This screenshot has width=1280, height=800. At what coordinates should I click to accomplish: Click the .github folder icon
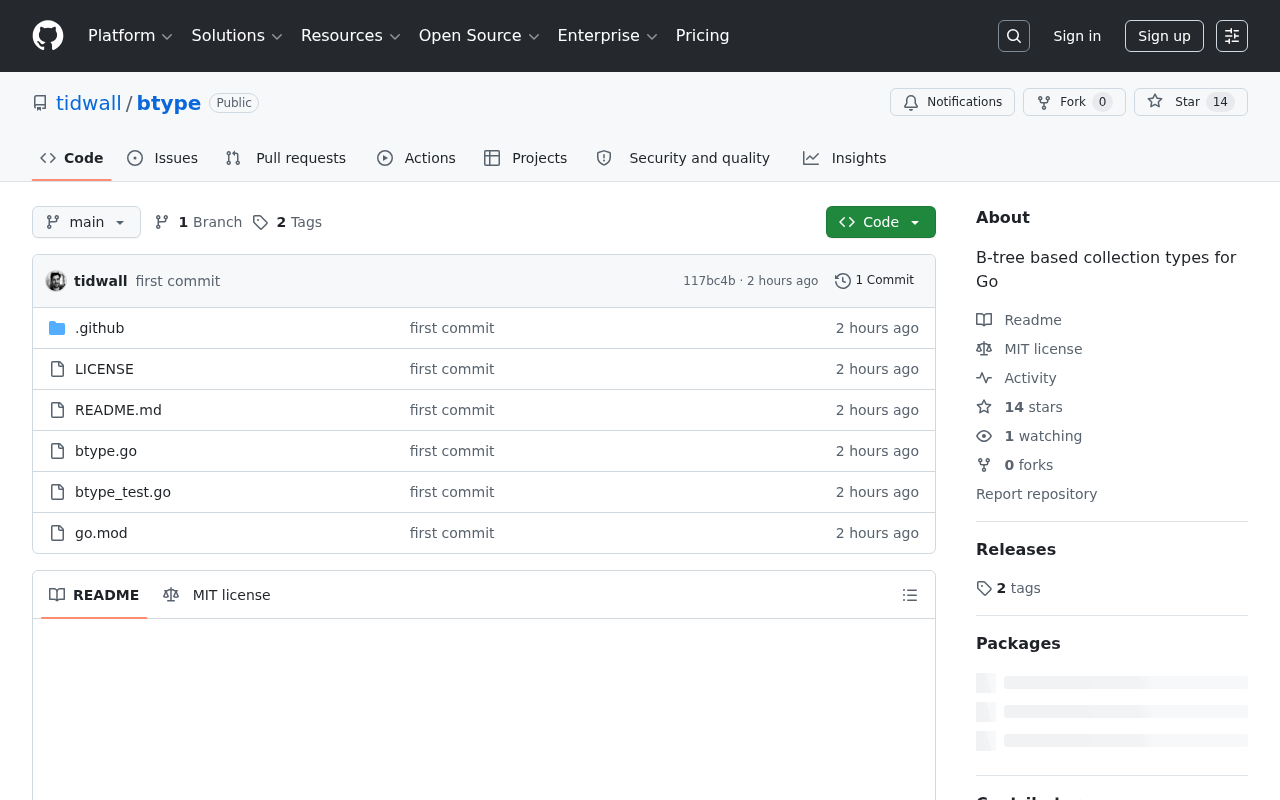click(x=57, y=328)
